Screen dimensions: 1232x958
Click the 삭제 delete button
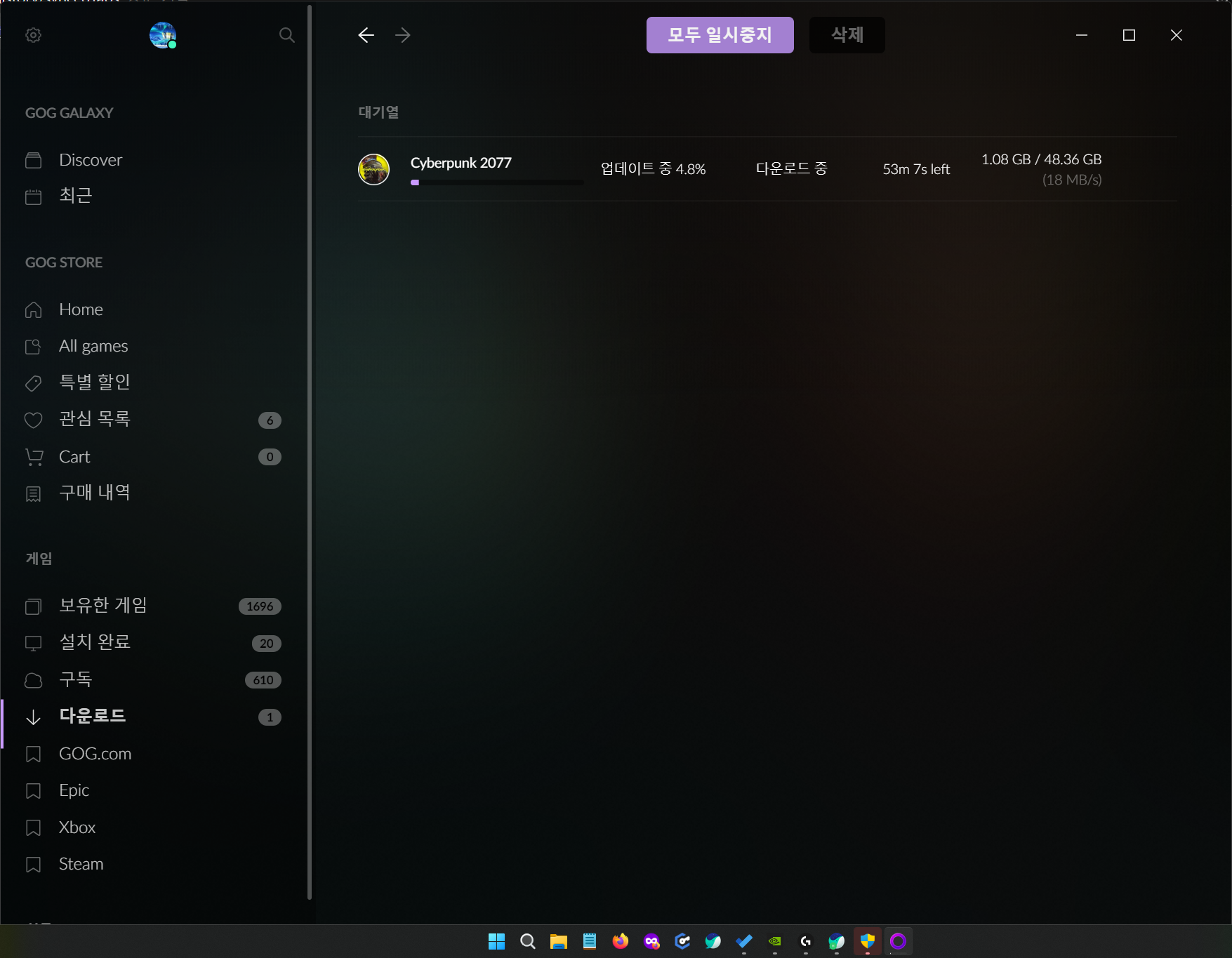847,35
